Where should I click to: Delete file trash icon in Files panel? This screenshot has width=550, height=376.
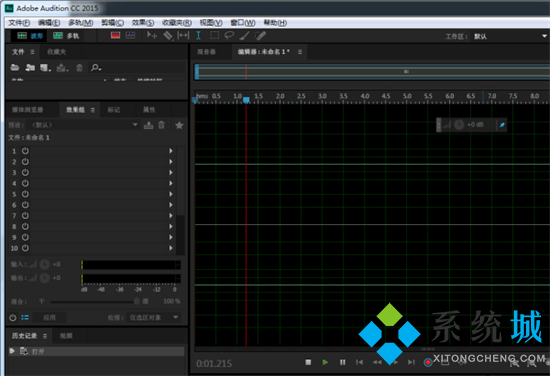(x=80, y=67)
